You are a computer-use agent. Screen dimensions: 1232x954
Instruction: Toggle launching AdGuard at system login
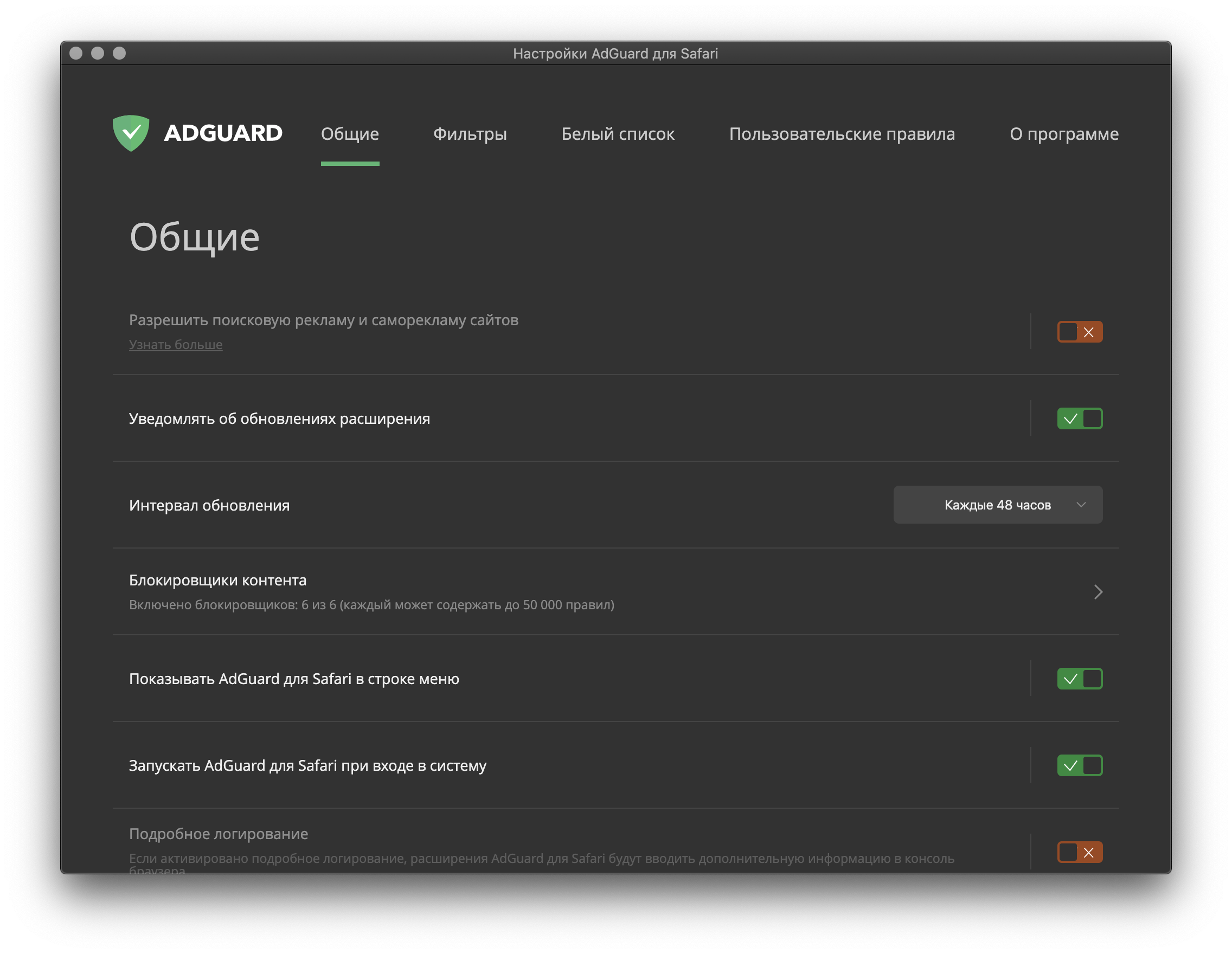pos(1080,766)
